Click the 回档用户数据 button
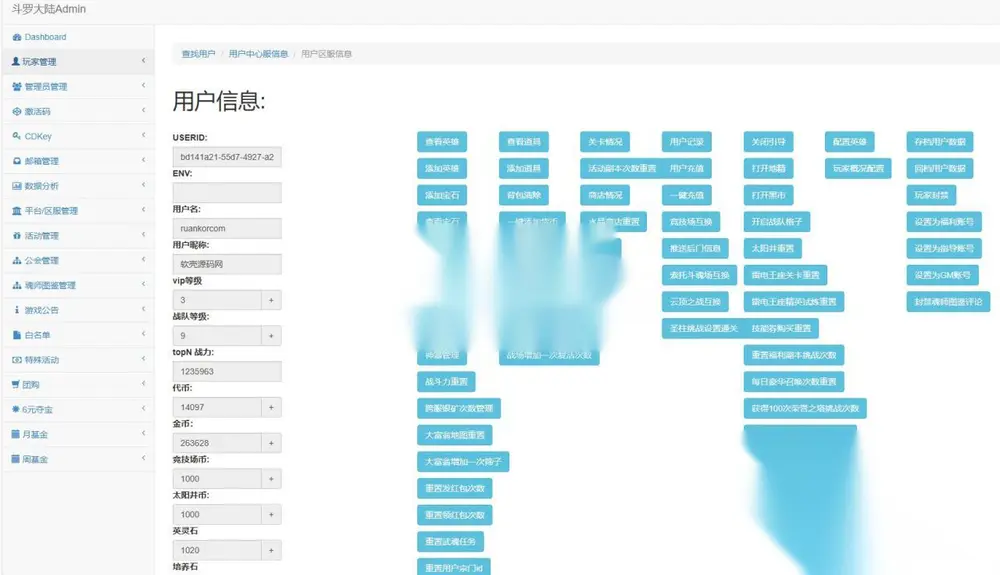 (x=939, y=168)
